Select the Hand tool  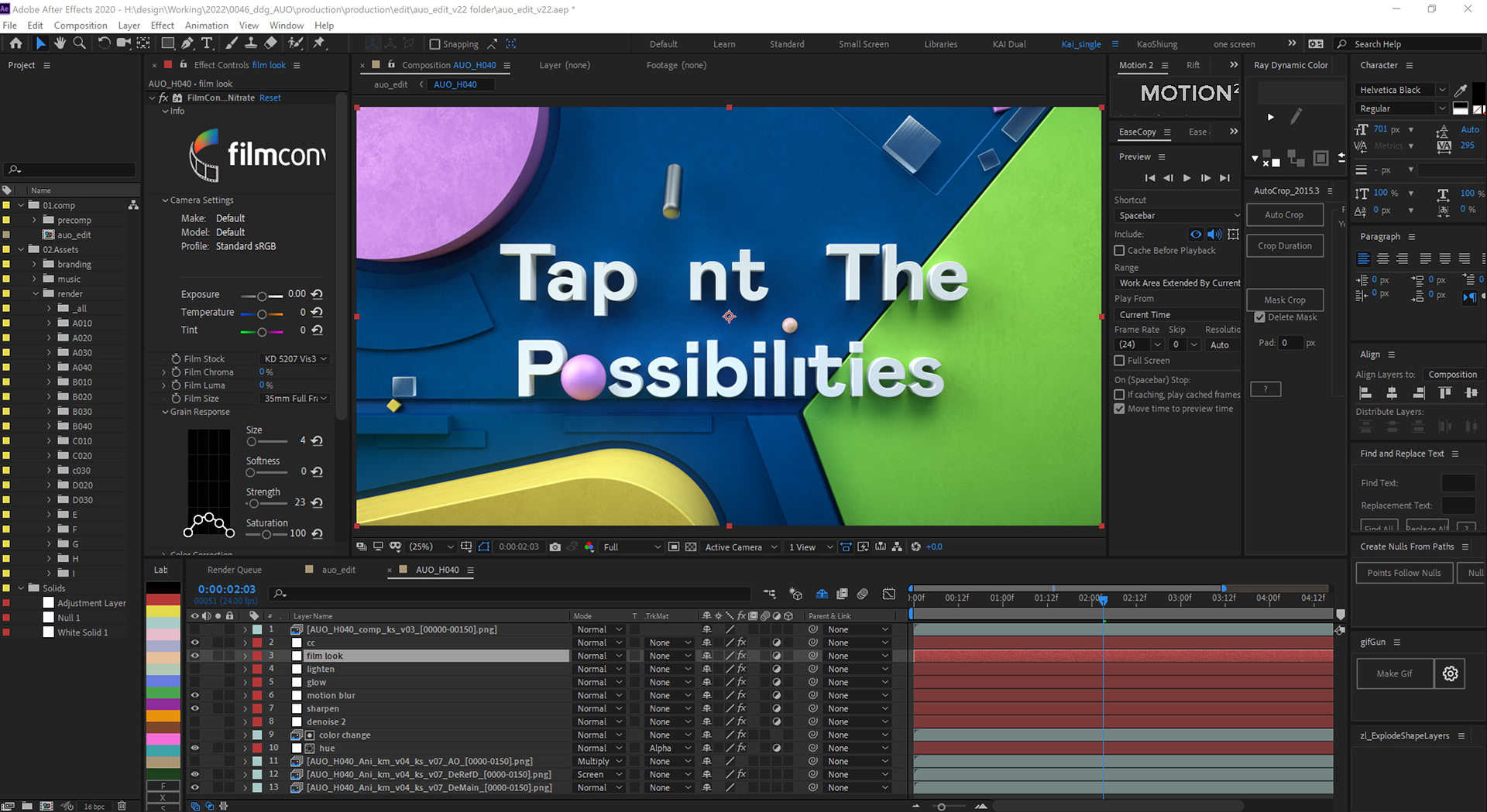click(60, 43)
